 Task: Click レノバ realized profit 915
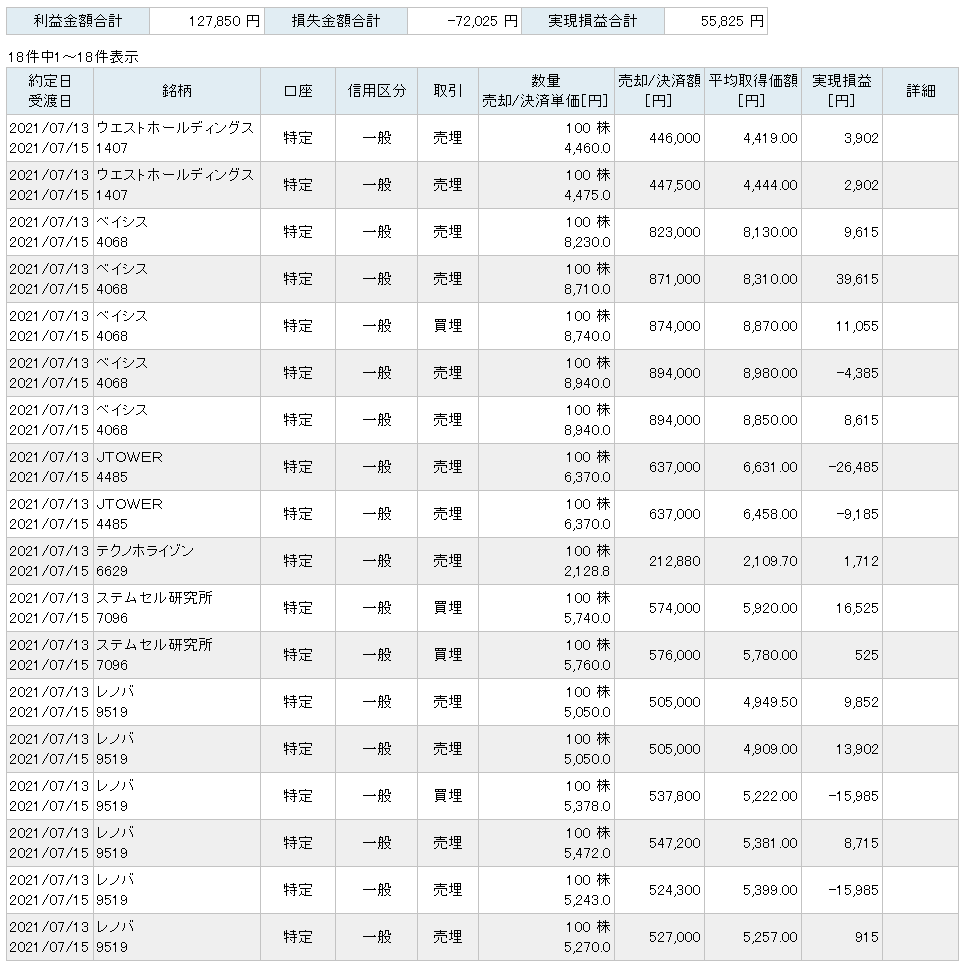[867, 937]
